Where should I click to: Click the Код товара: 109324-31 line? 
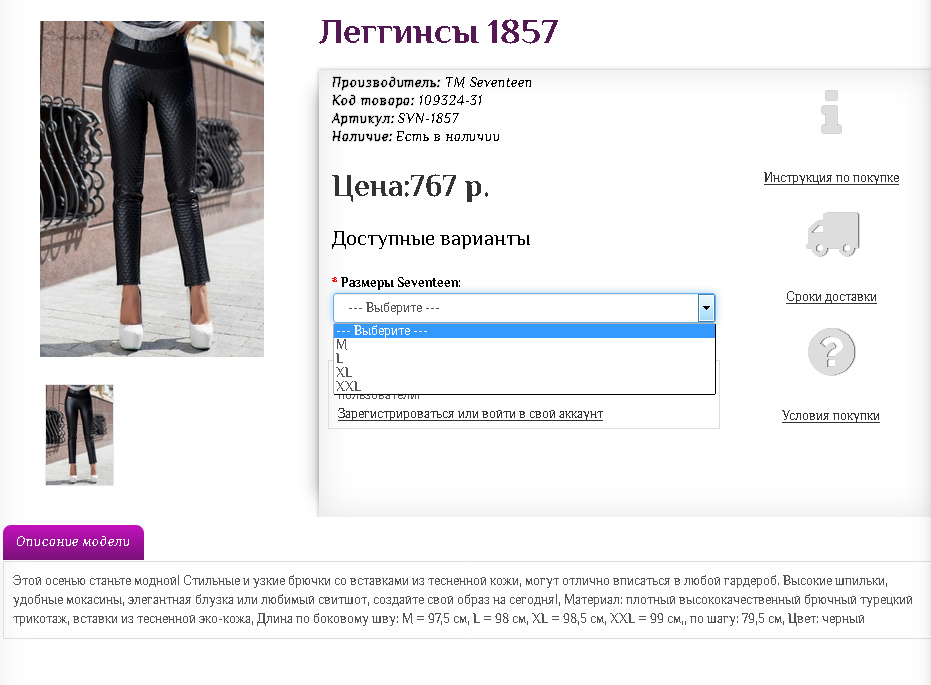tap(407, 100)
